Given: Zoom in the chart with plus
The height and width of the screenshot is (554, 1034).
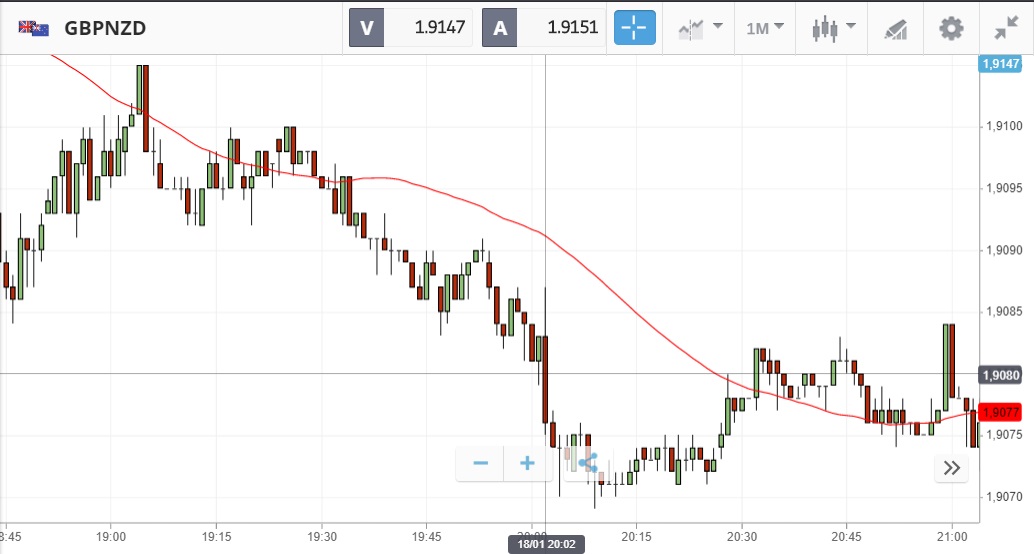Looking at the screenshot, I should [527, 464].
